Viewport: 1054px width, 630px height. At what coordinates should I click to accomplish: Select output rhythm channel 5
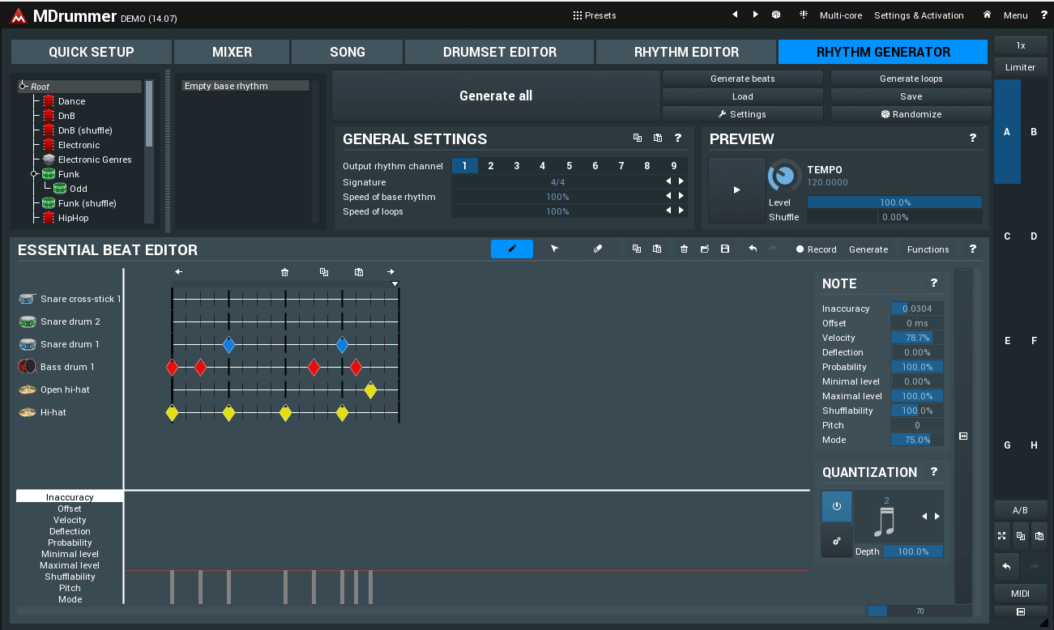(569, 166)
